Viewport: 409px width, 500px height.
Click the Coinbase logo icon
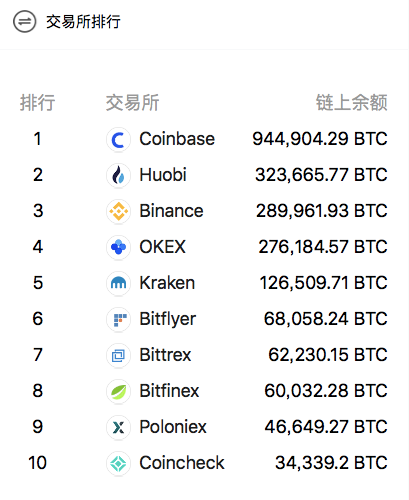tap(118, 139)
